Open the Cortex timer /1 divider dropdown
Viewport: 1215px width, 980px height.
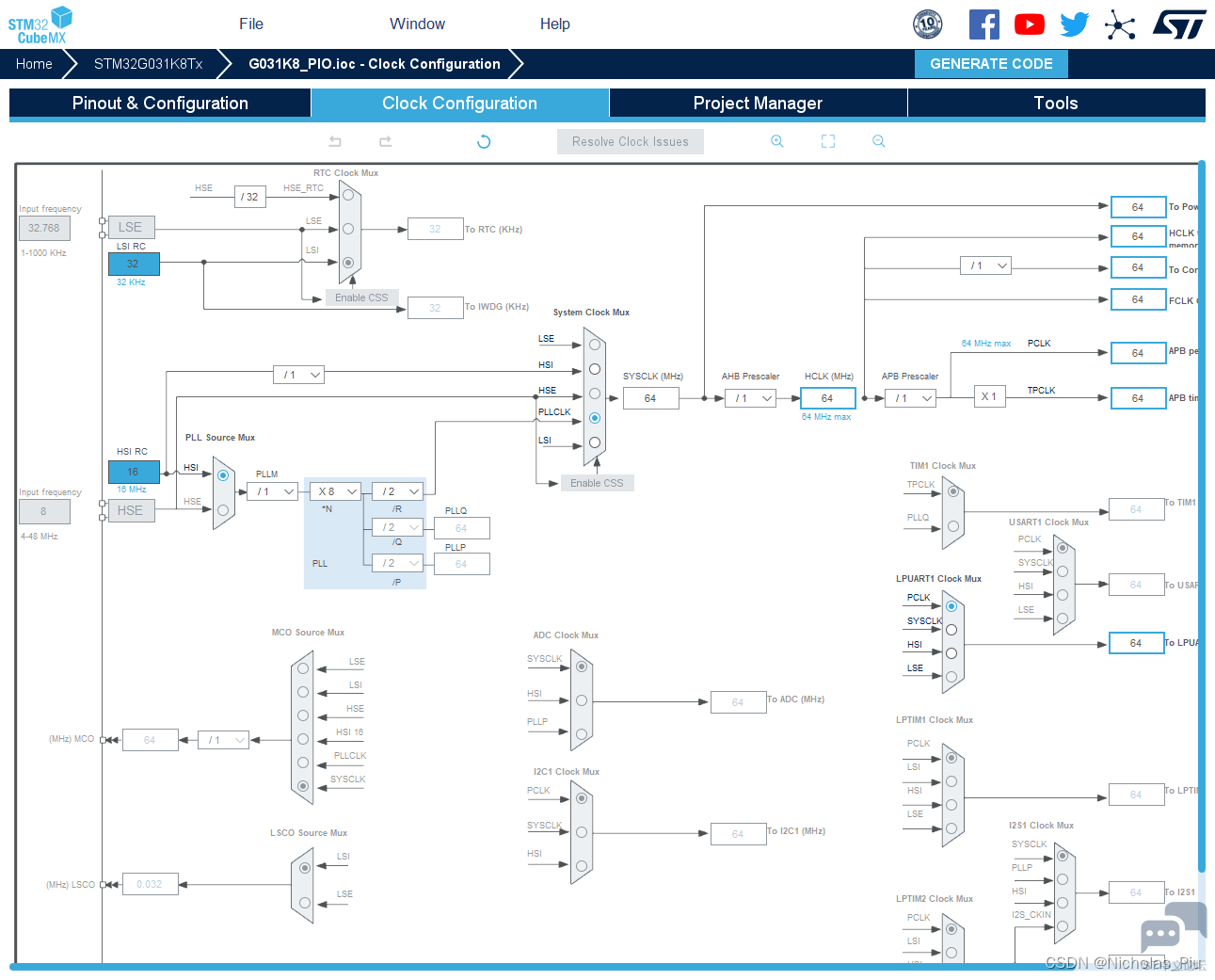coord(985,265)
